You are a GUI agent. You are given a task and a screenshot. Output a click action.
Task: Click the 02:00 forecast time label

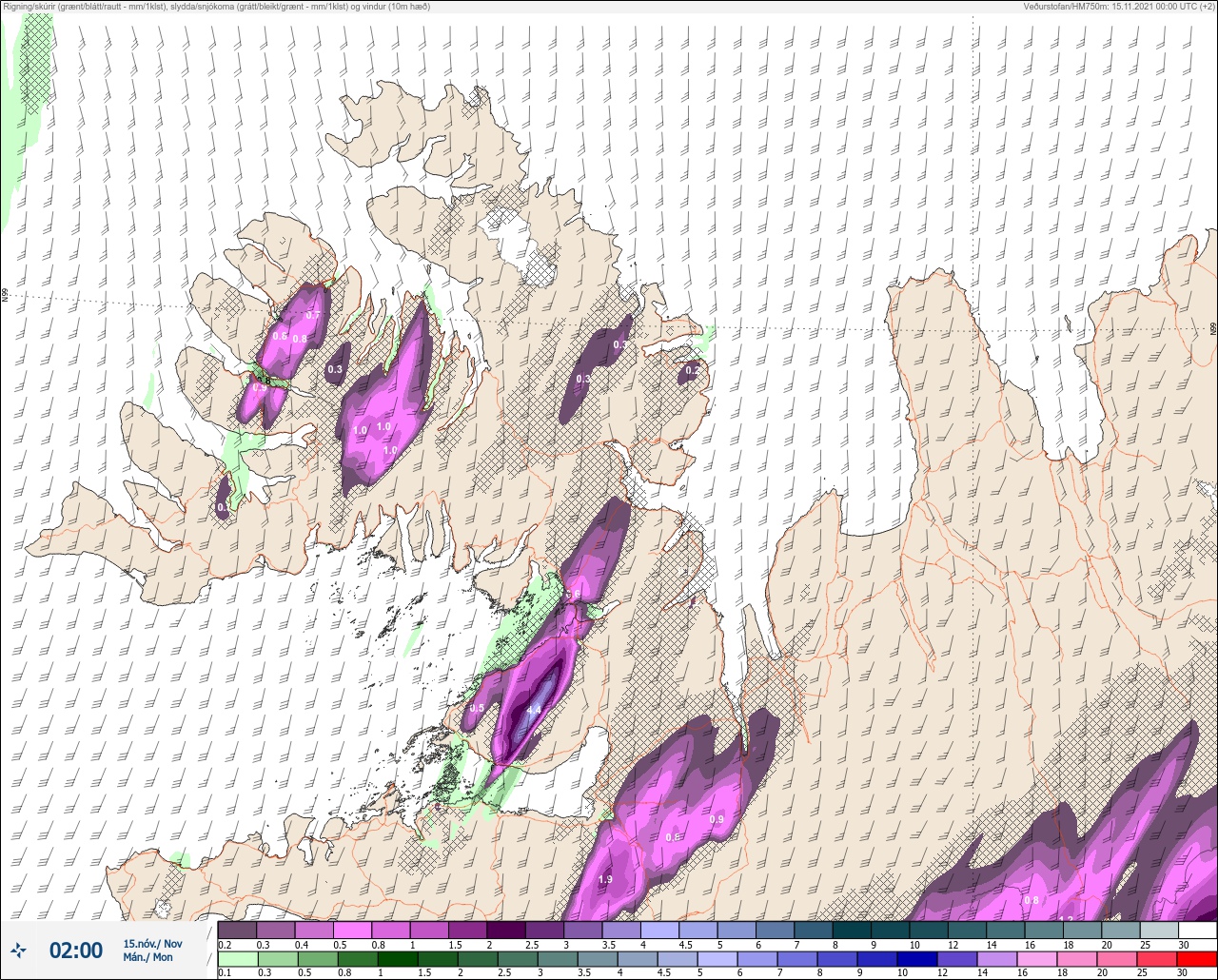[x=76, y=950]
